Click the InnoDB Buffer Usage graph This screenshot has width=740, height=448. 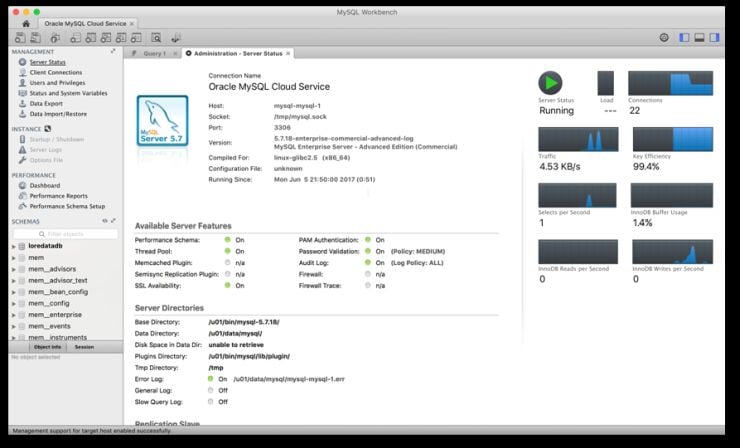pos(672,195)
